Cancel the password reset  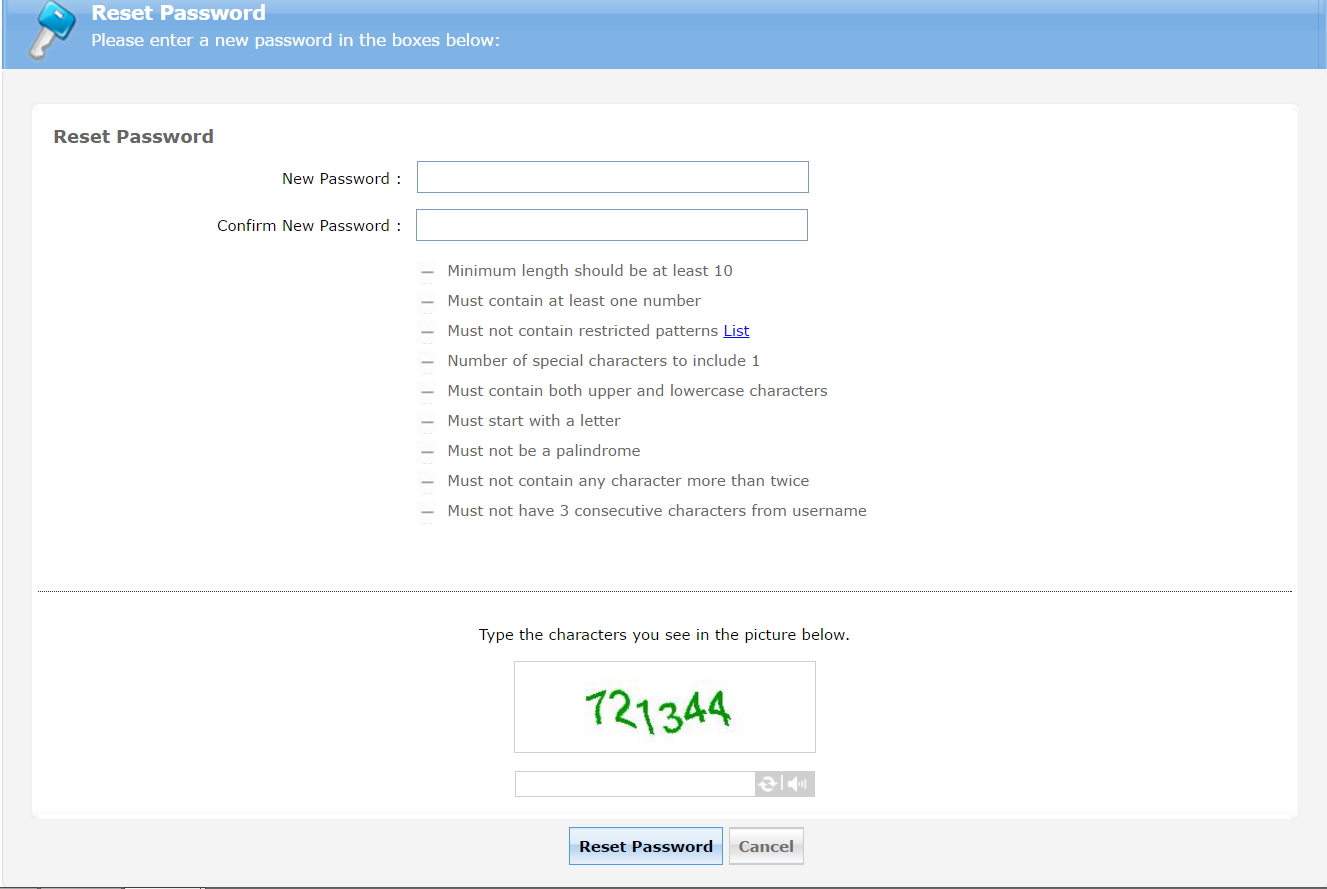click(766, 846)
